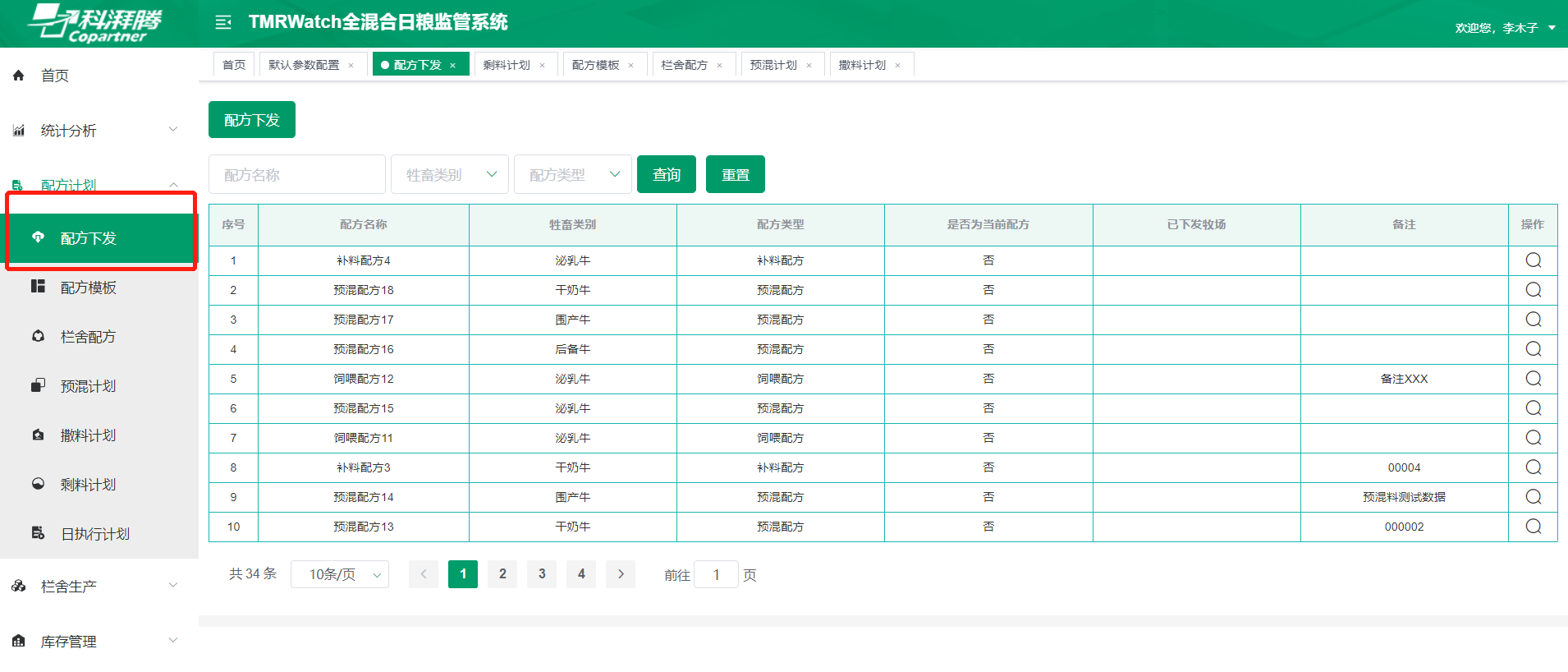
Task: Click the home icon beside 首页
Action: coord(19,76)
